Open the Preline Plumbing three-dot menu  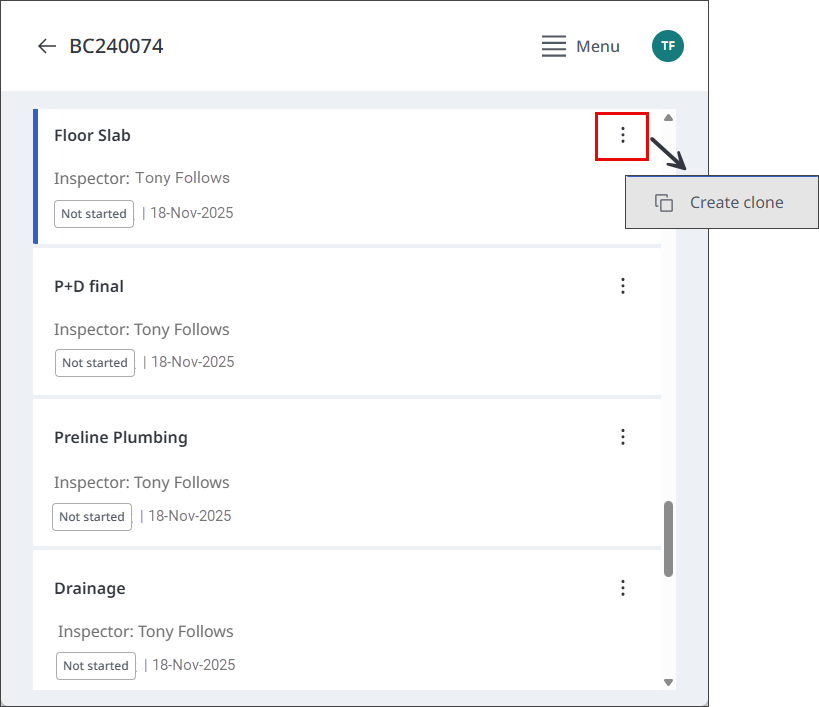623,437
